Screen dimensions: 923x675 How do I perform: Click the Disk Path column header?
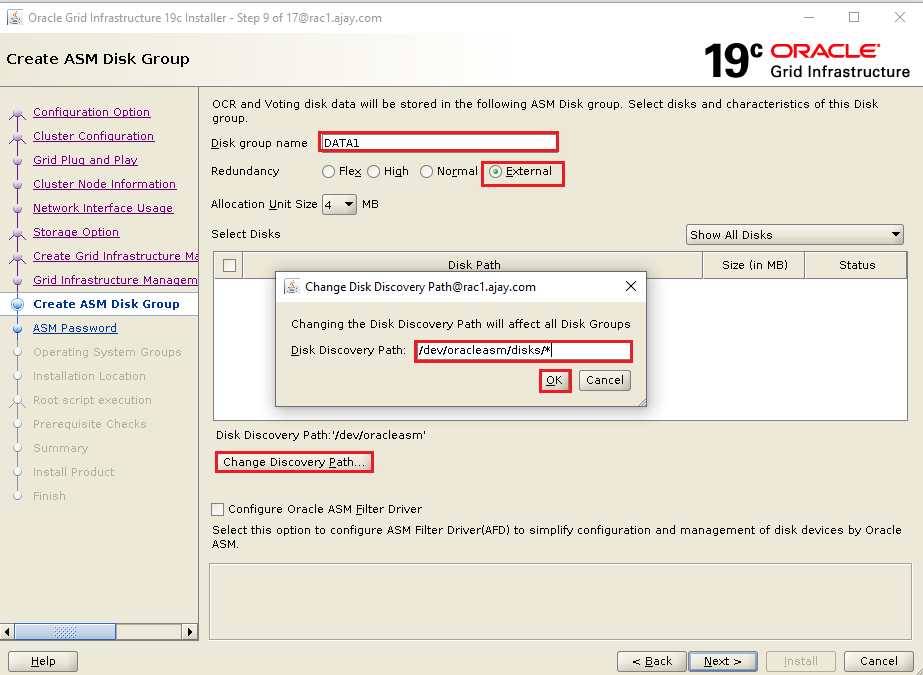(x=473, y=265)
